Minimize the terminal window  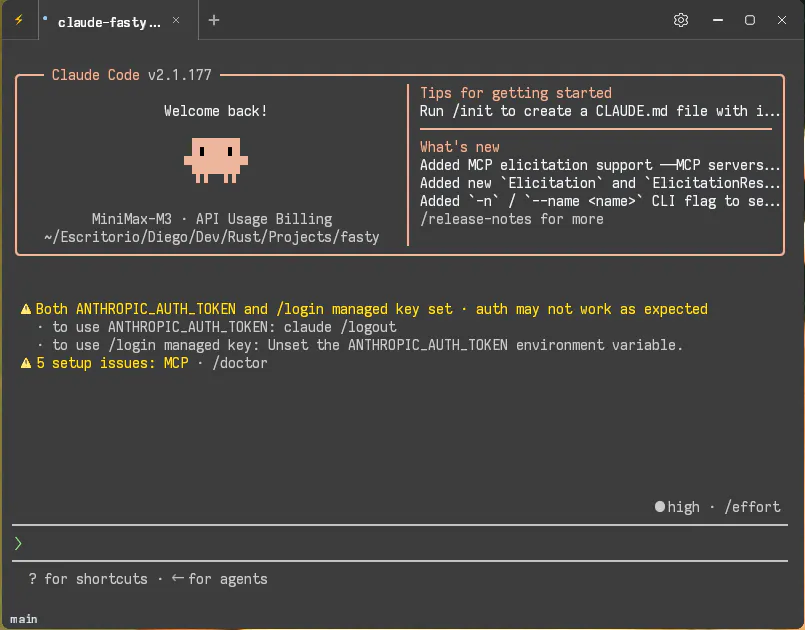coord(718,20)
